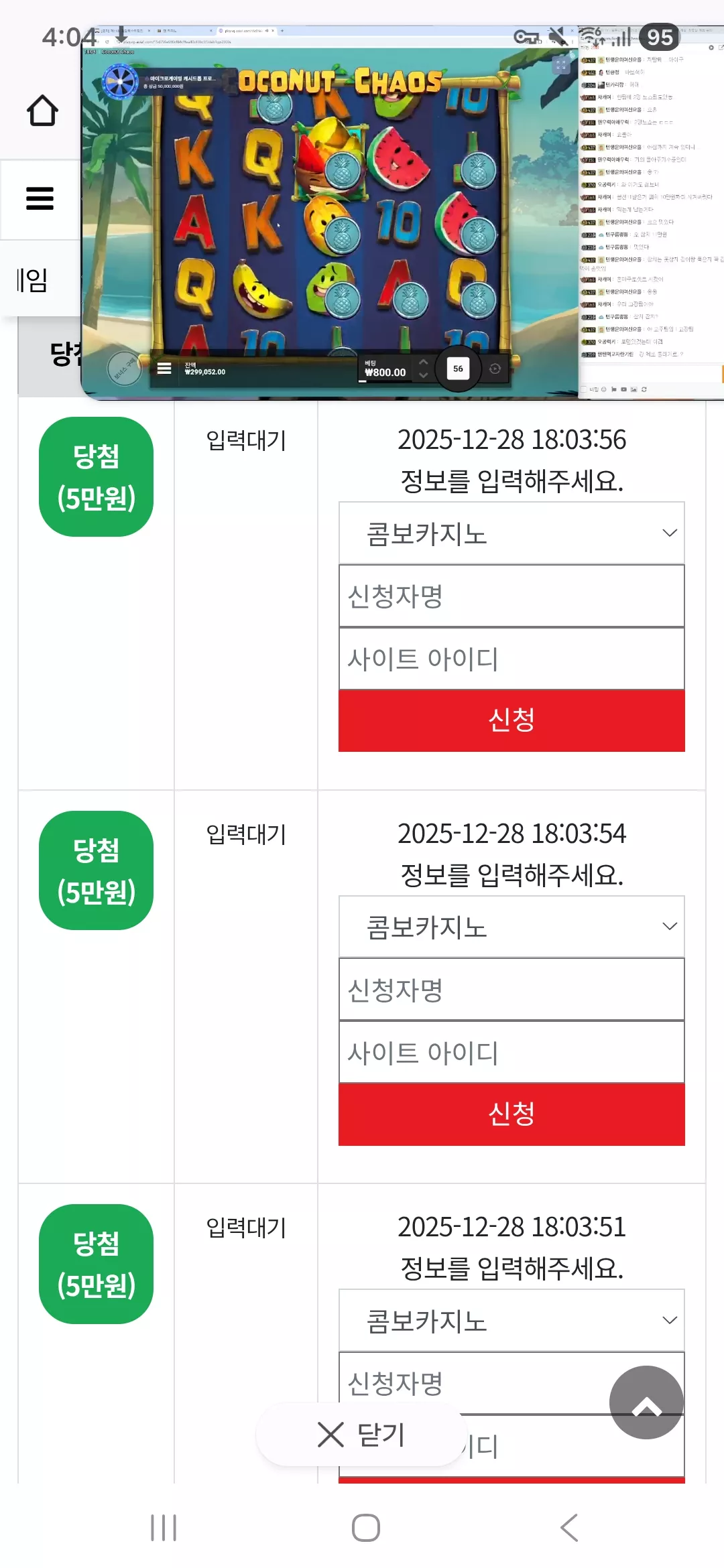
Task: Click 신청 button for 18:03:56 entry
Action: tap(511, 720)
